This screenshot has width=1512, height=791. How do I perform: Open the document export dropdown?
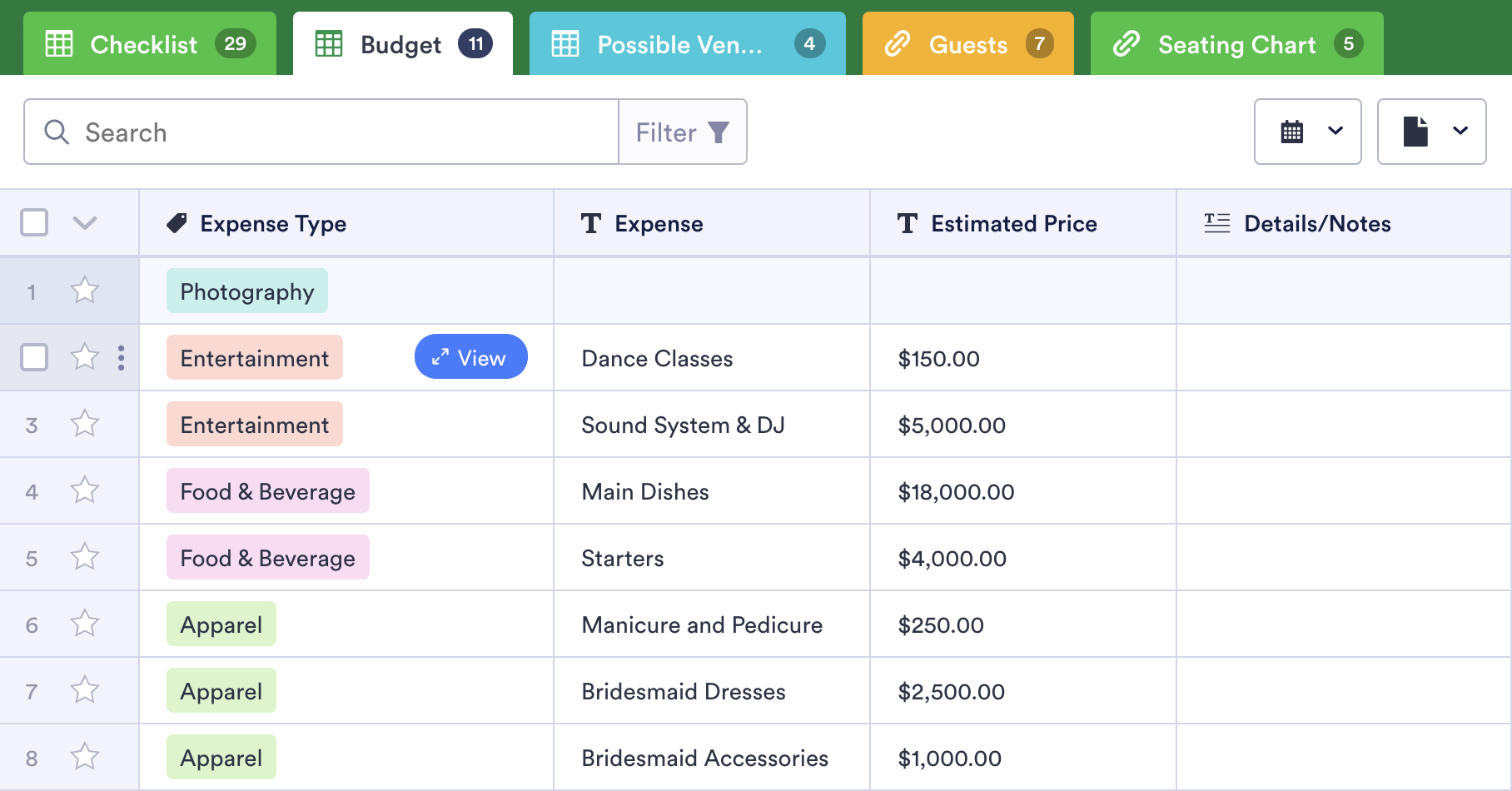tap(1431, 132)
